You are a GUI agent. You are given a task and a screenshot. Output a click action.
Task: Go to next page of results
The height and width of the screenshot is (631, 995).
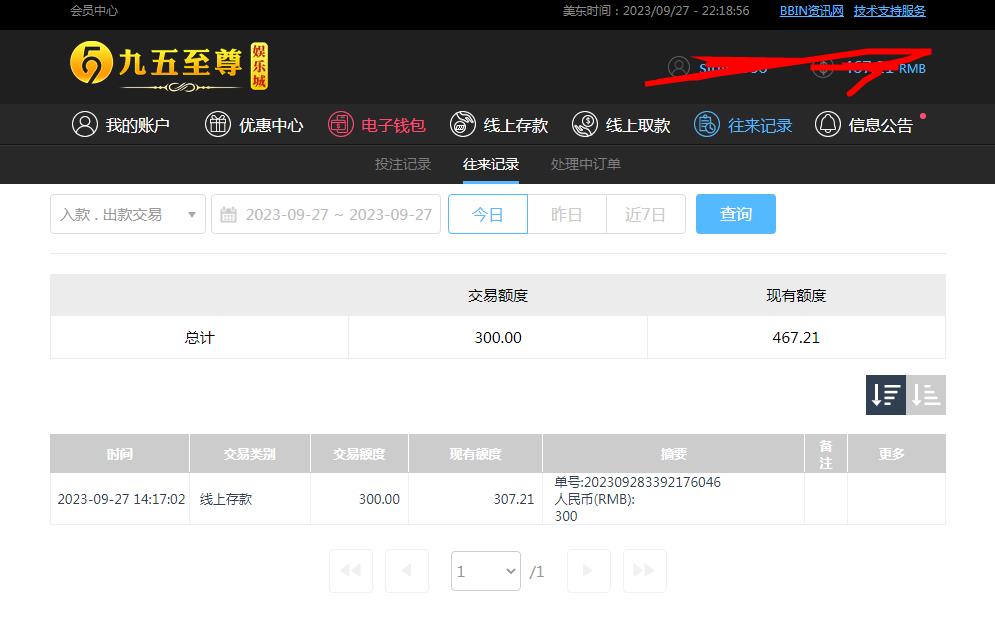pyautogui.click(x=589, y=571)
